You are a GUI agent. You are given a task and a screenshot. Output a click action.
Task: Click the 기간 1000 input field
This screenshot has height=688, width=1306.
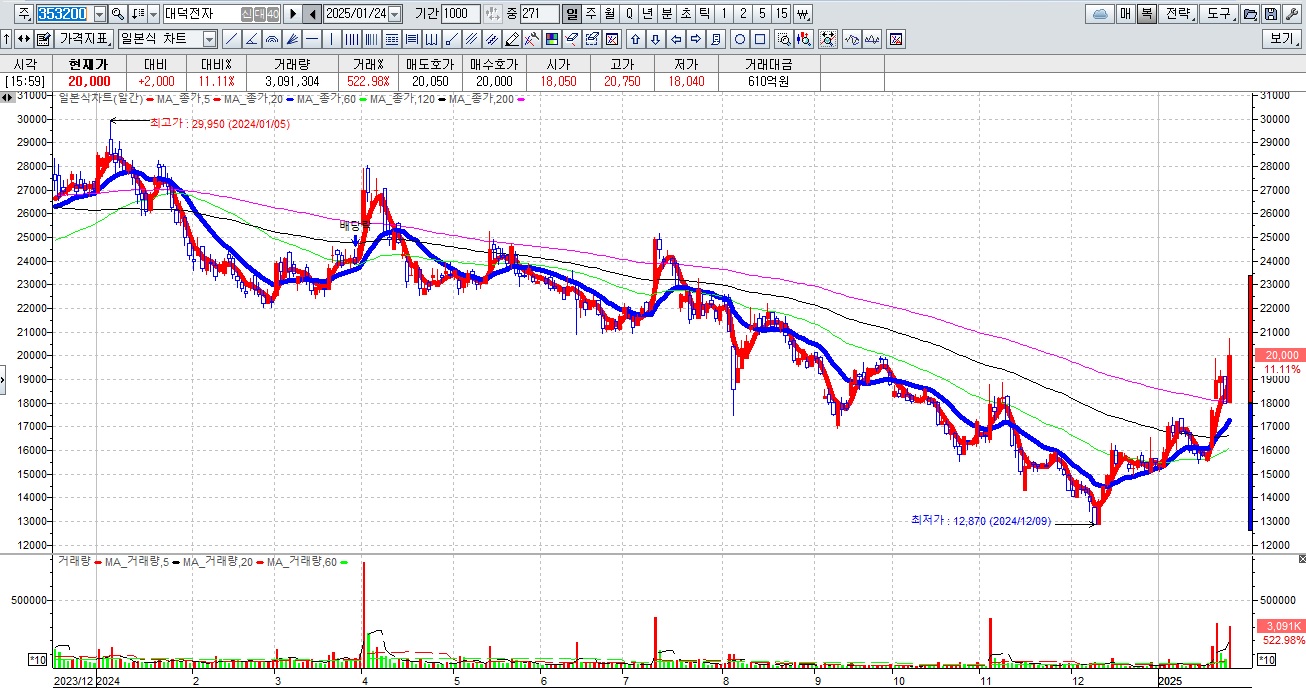tap(460, 14)
